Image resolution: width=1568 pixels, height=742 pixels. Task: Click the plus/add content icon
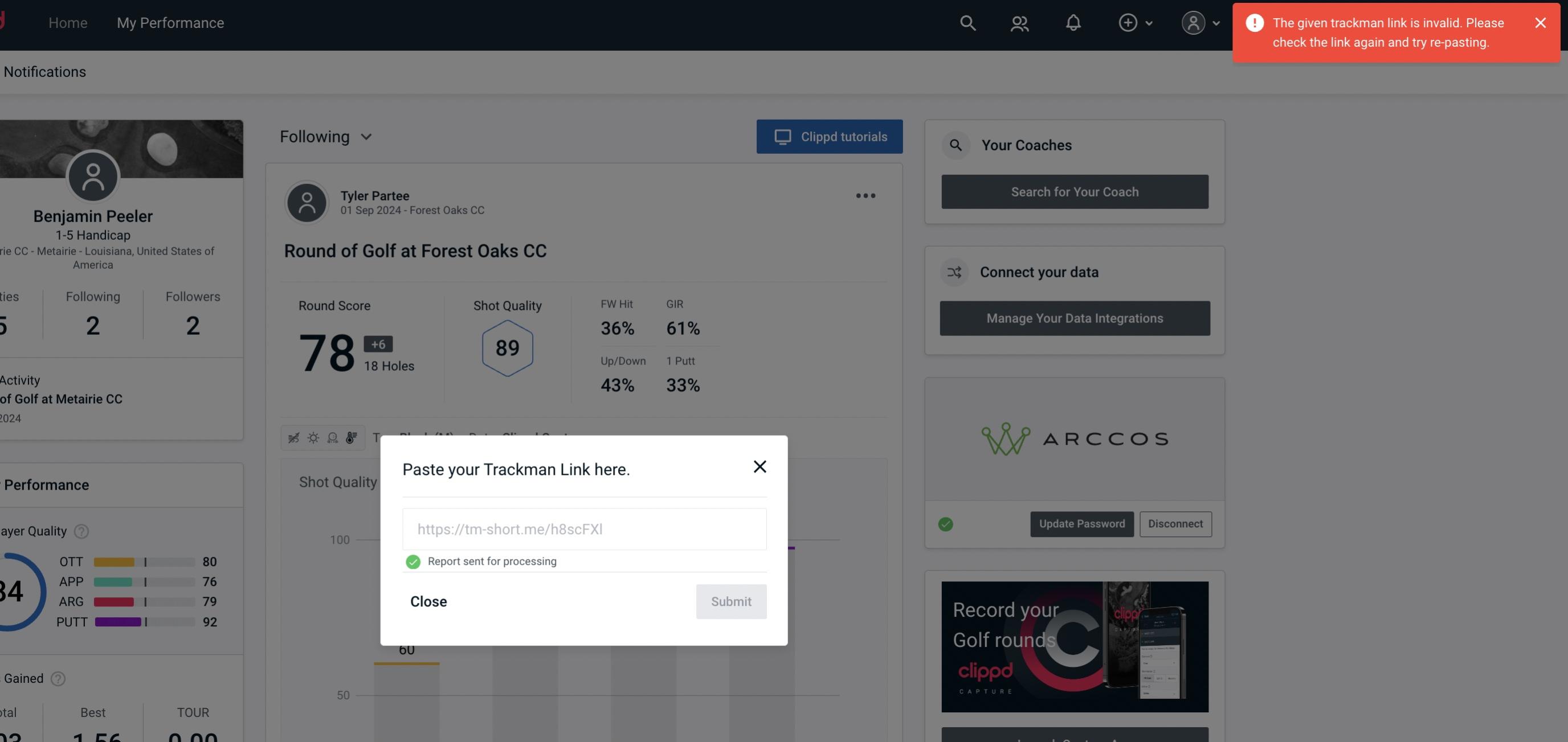pos(1128,22)
